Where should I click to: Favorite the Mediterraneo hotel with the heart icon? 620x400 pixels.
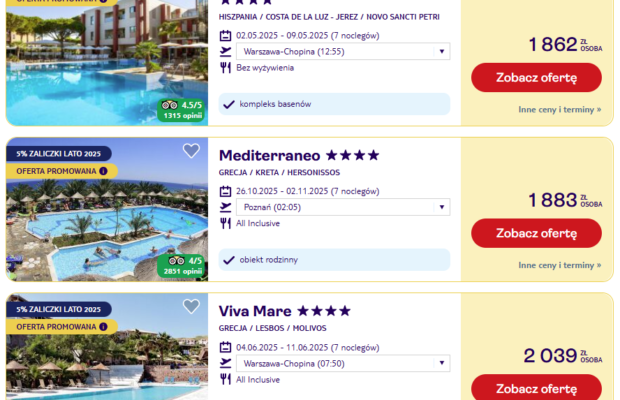click(191, 151)
